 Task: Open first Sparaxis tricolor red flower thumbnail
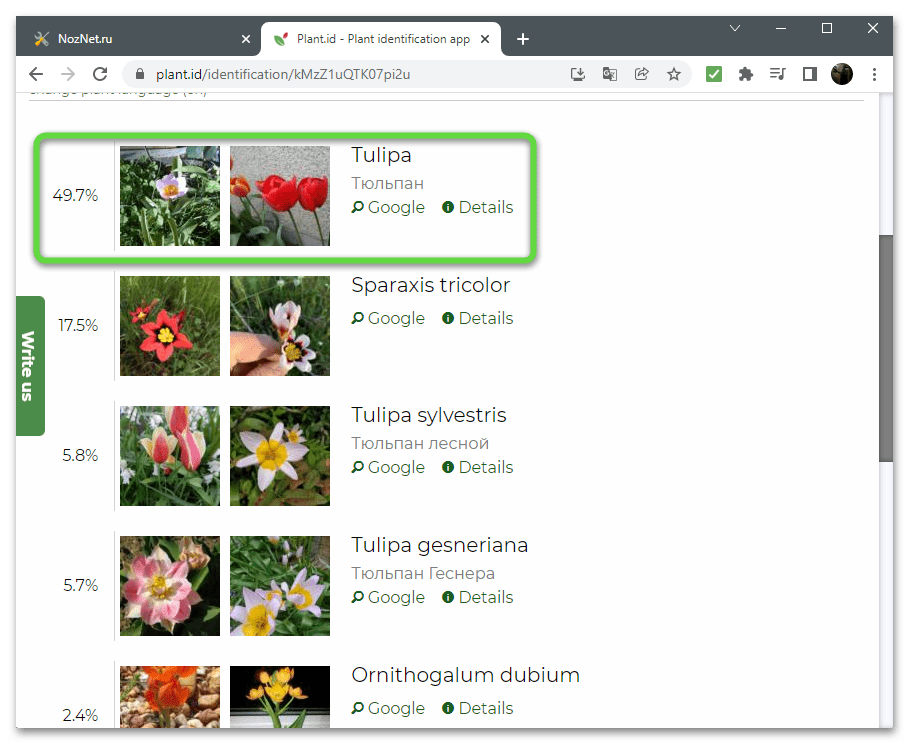point(170,326)
